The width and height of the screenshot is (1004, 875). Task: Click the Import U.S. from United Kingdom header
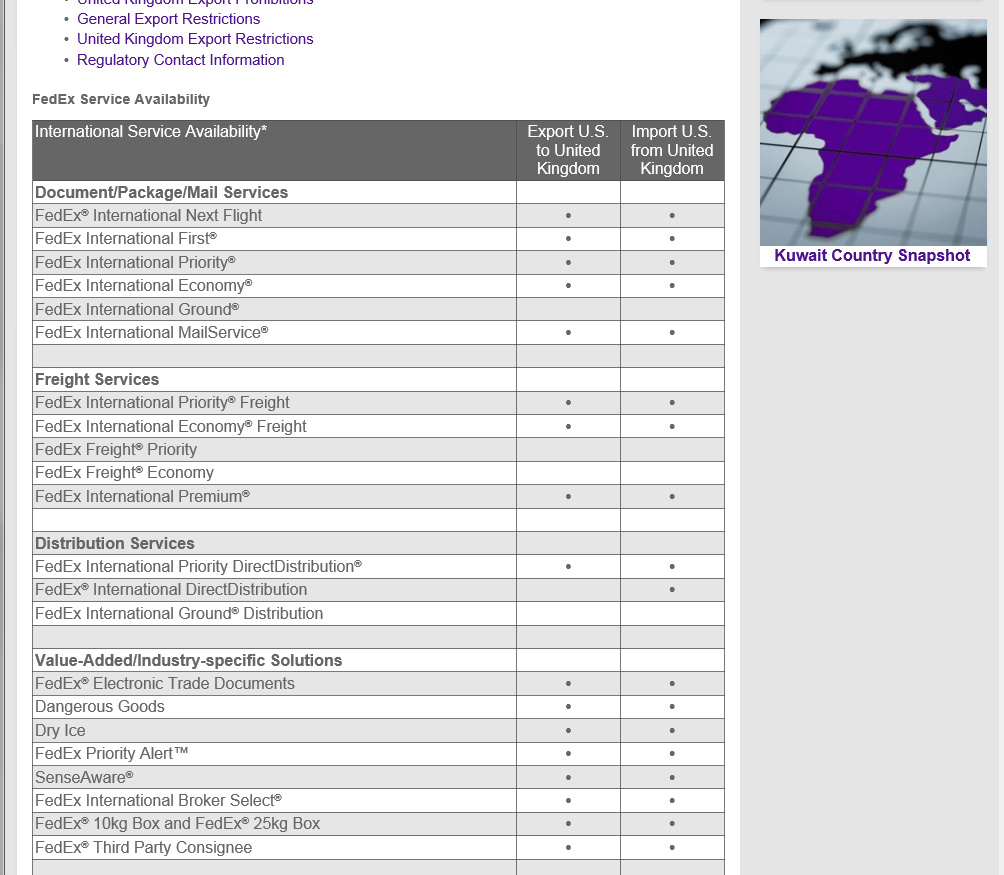coord(672,150)
